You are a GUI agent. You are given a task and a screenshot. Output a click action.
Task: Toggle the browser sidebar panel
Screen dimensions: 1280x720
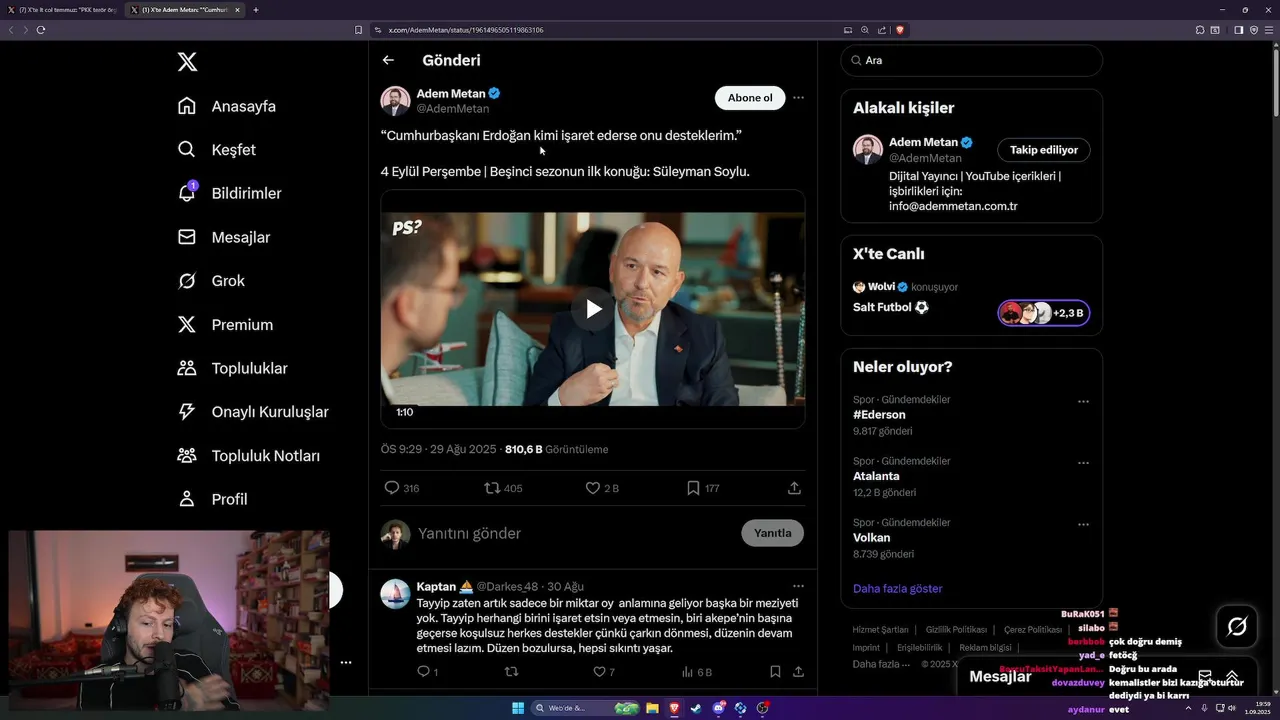click(1238, 30)
